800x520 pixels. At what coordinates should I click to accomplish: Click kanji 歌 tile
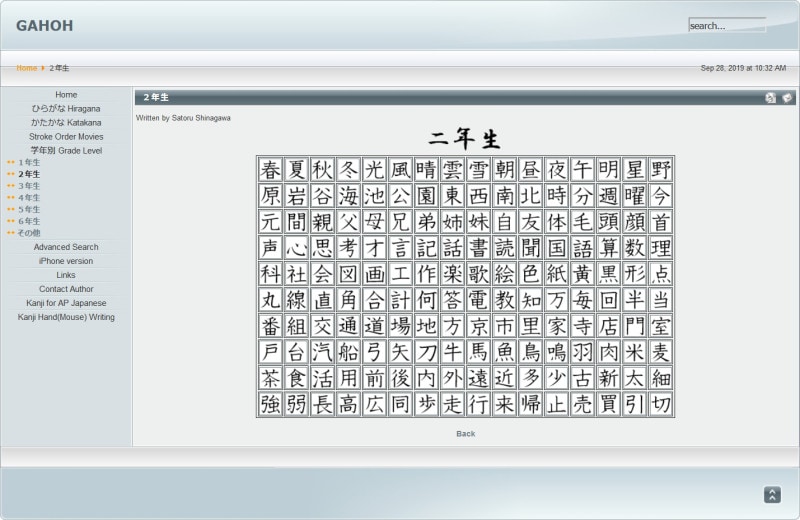pos(479,274)
